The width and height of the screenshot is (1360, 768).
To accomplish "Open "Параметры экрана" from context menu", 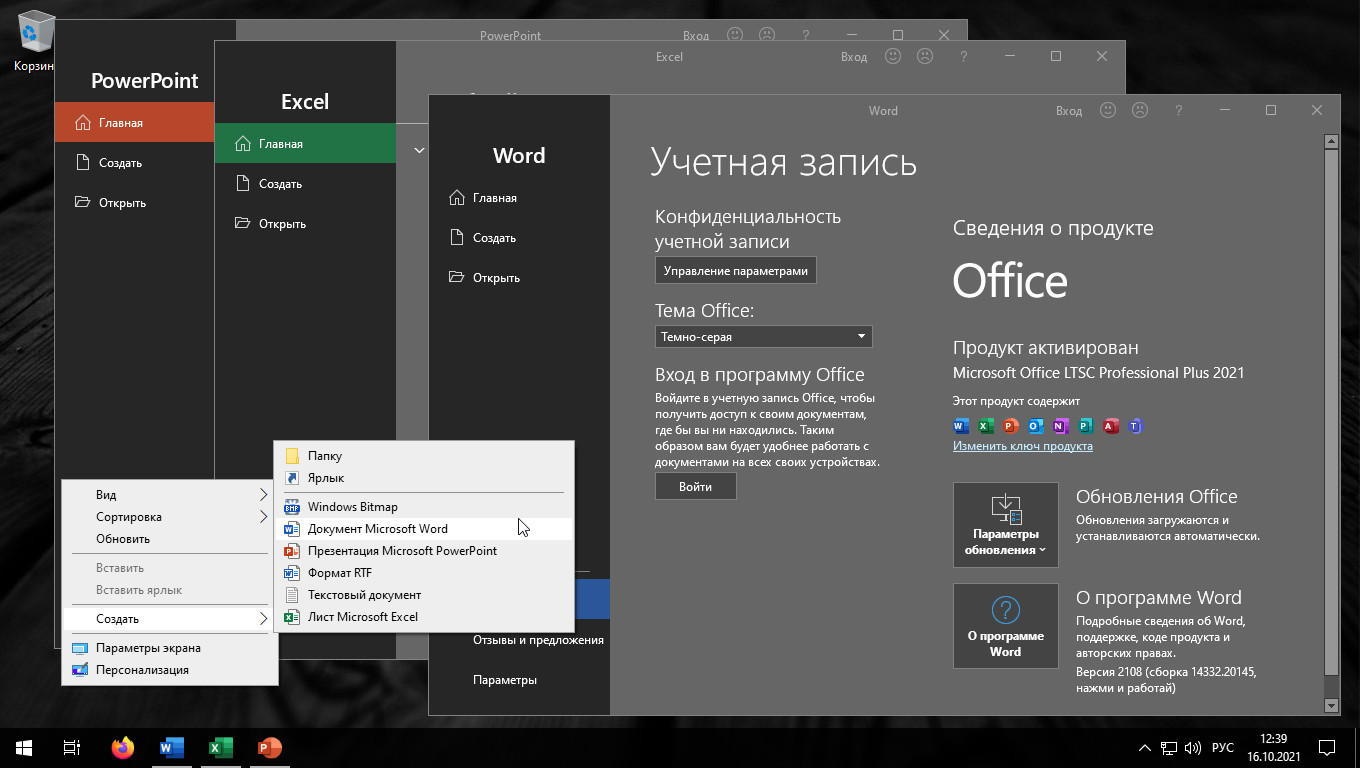I will pyautogui.click(x=169, y=648).
